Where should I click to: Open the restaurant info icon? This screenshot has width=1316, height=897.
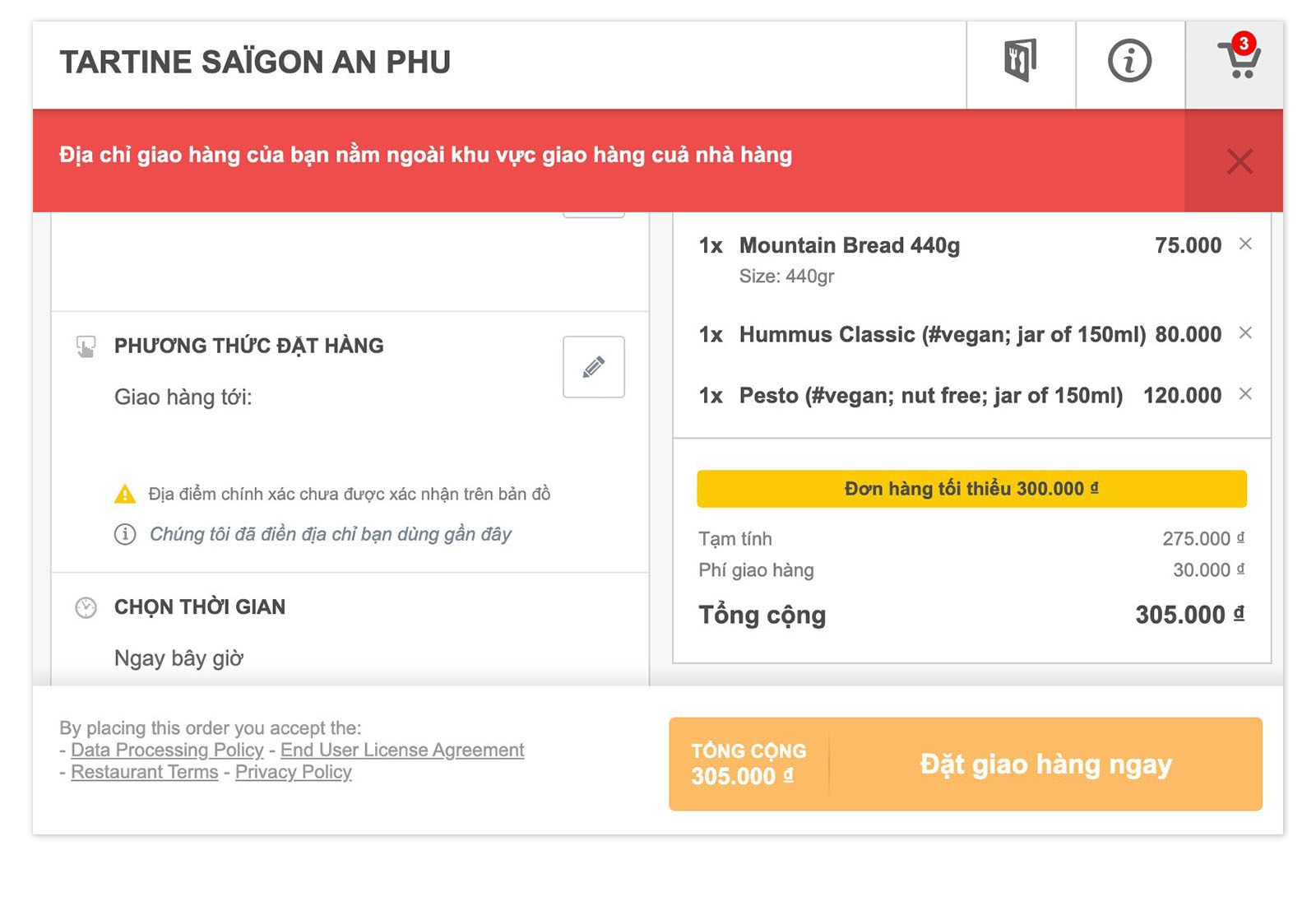tap(1129, 61)
